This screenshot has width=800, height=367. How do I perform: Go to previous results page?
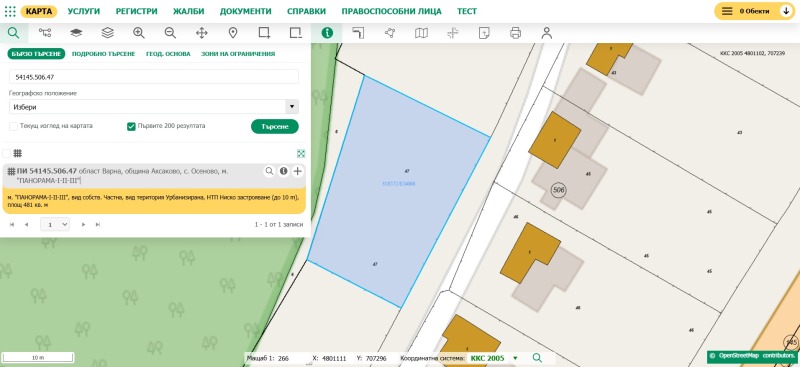click(27, 224)
